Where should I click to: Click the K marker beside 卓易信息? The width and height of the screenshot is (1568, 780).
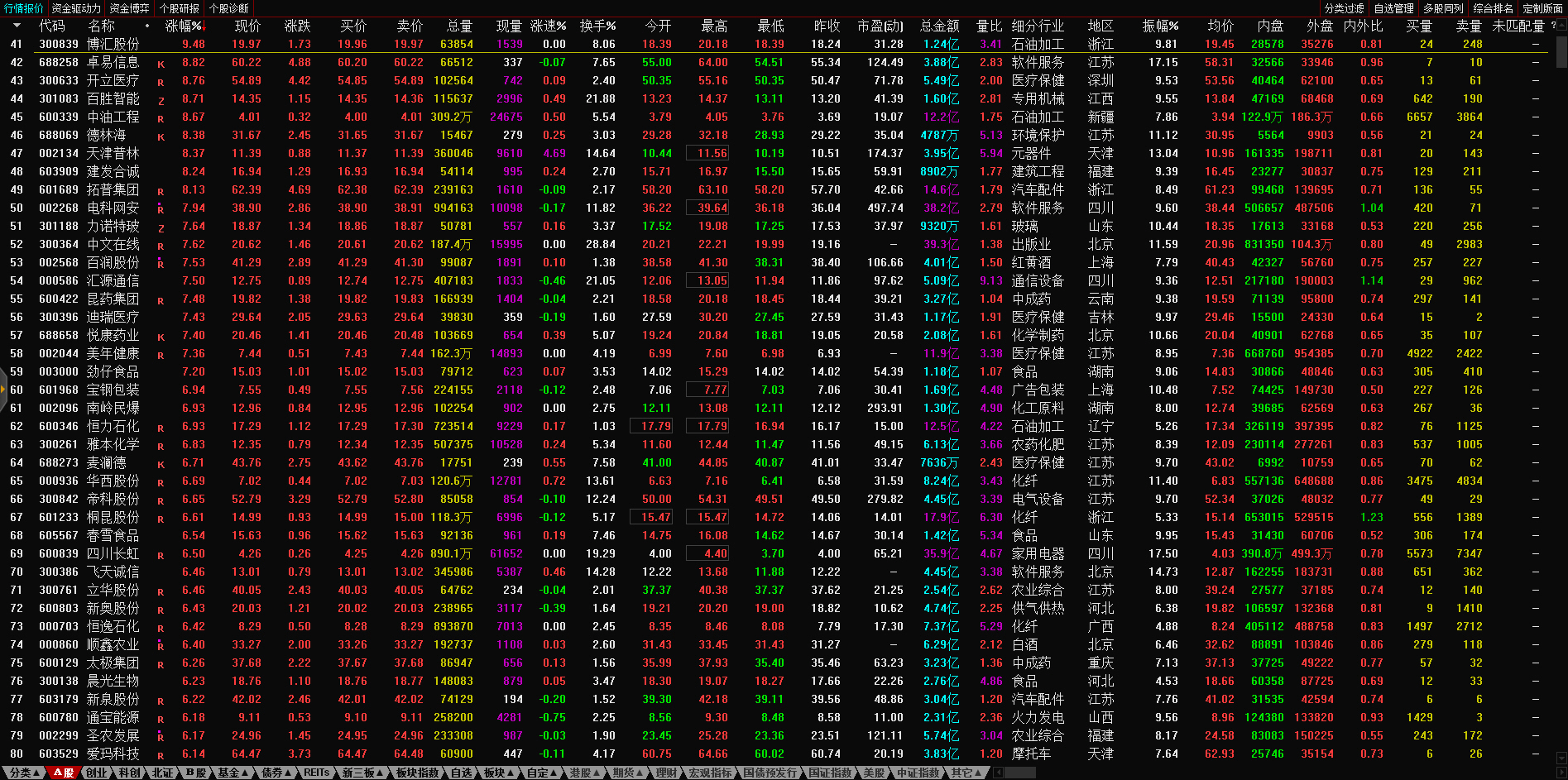coord(161,64)
